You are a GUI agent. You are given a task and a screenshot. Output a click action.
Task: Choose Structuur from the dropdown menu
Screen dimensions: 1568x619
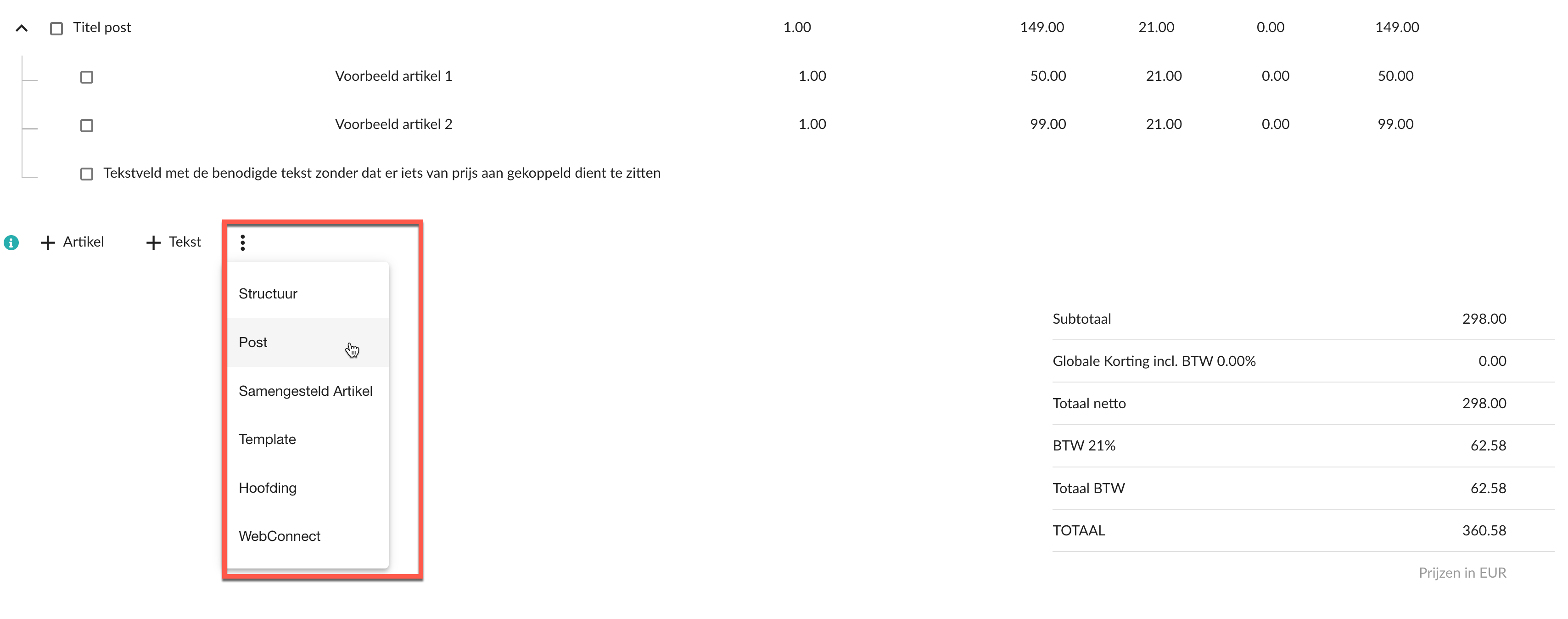point(308,293)
